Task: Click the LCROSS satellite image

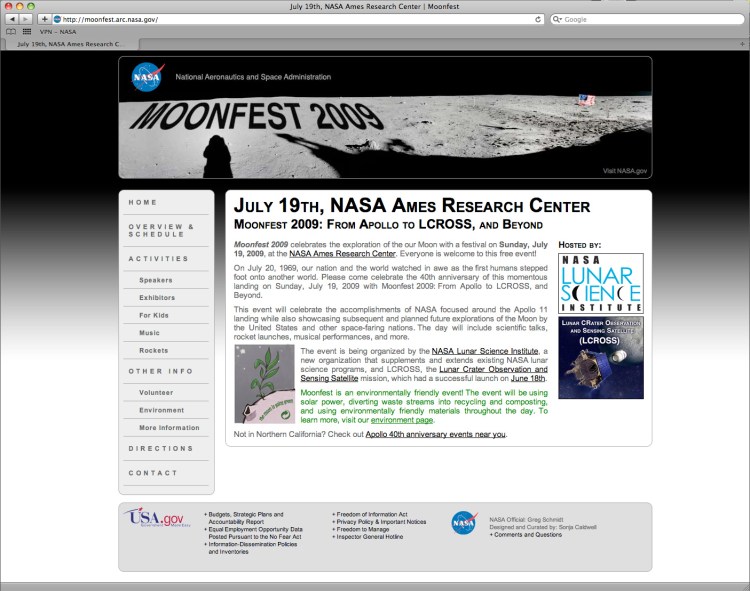Action: 601,358
